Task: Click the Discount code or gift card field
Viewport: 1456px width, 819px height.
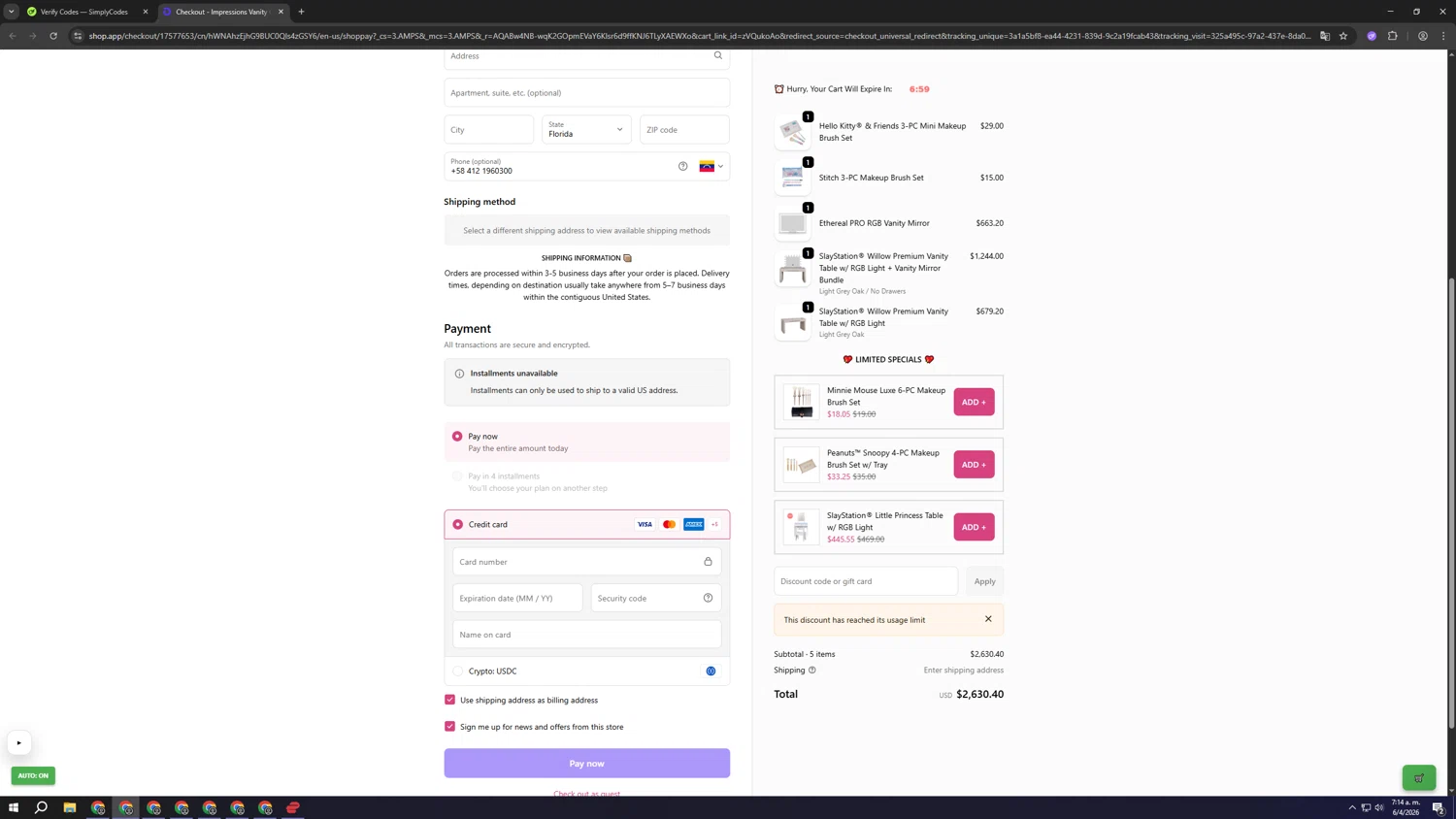Action: coord(866,581)
